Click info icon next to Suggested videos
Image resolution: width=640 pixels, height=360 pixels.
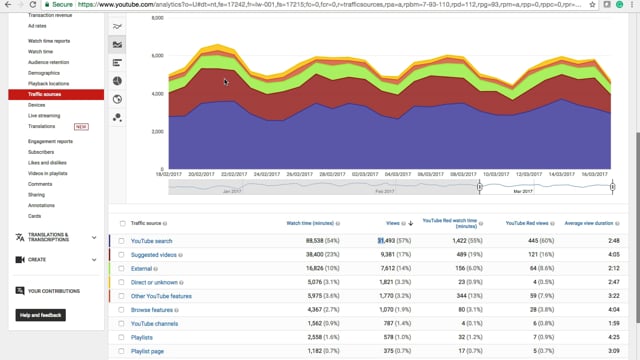click(x=180, y=255)
